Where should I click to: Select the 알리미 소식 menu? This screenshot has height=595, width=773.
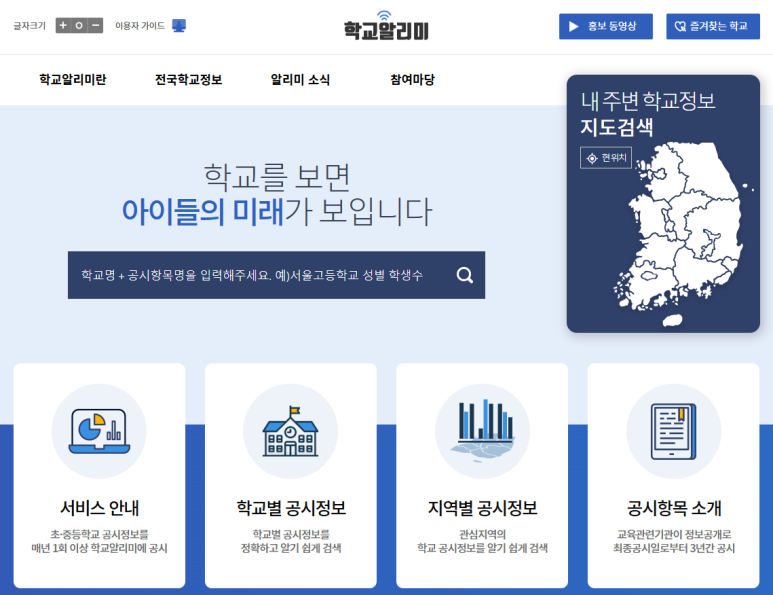coord(300,80)
